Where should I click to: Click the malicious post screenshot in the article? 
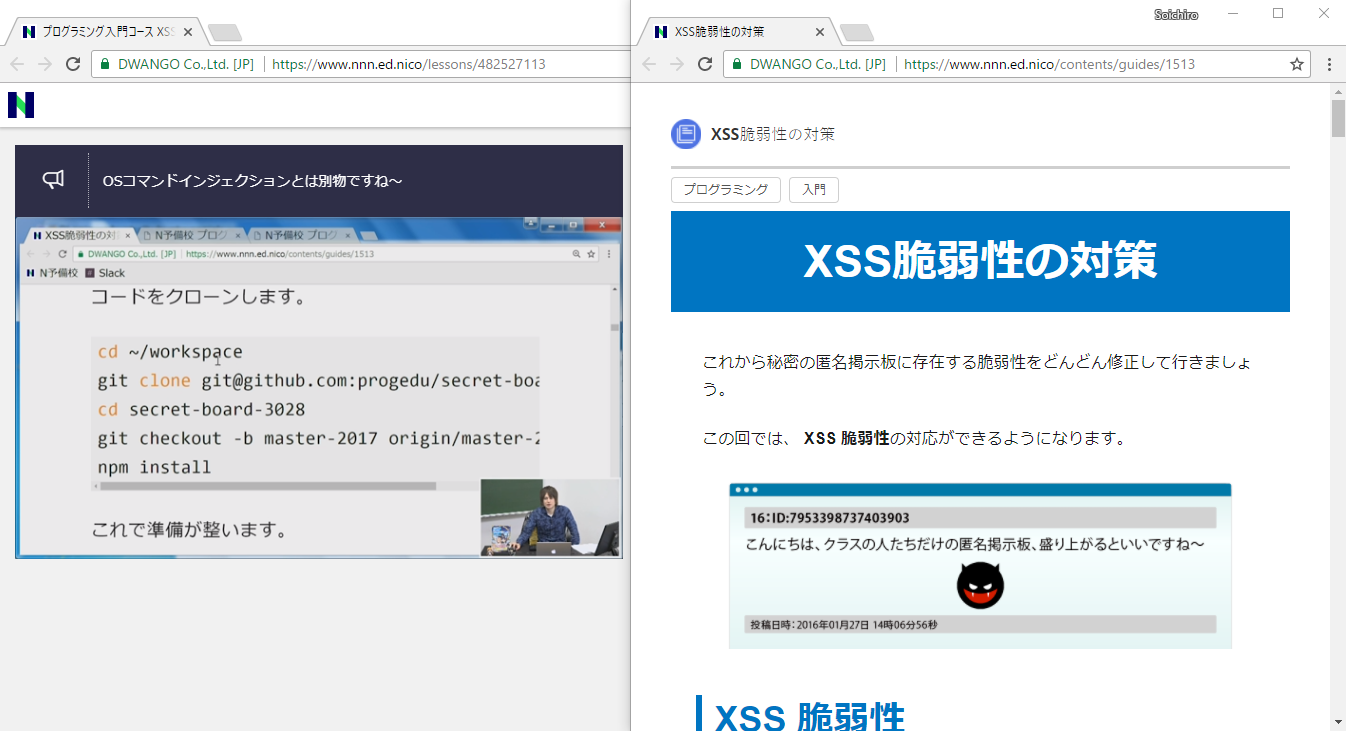[980, 565]
